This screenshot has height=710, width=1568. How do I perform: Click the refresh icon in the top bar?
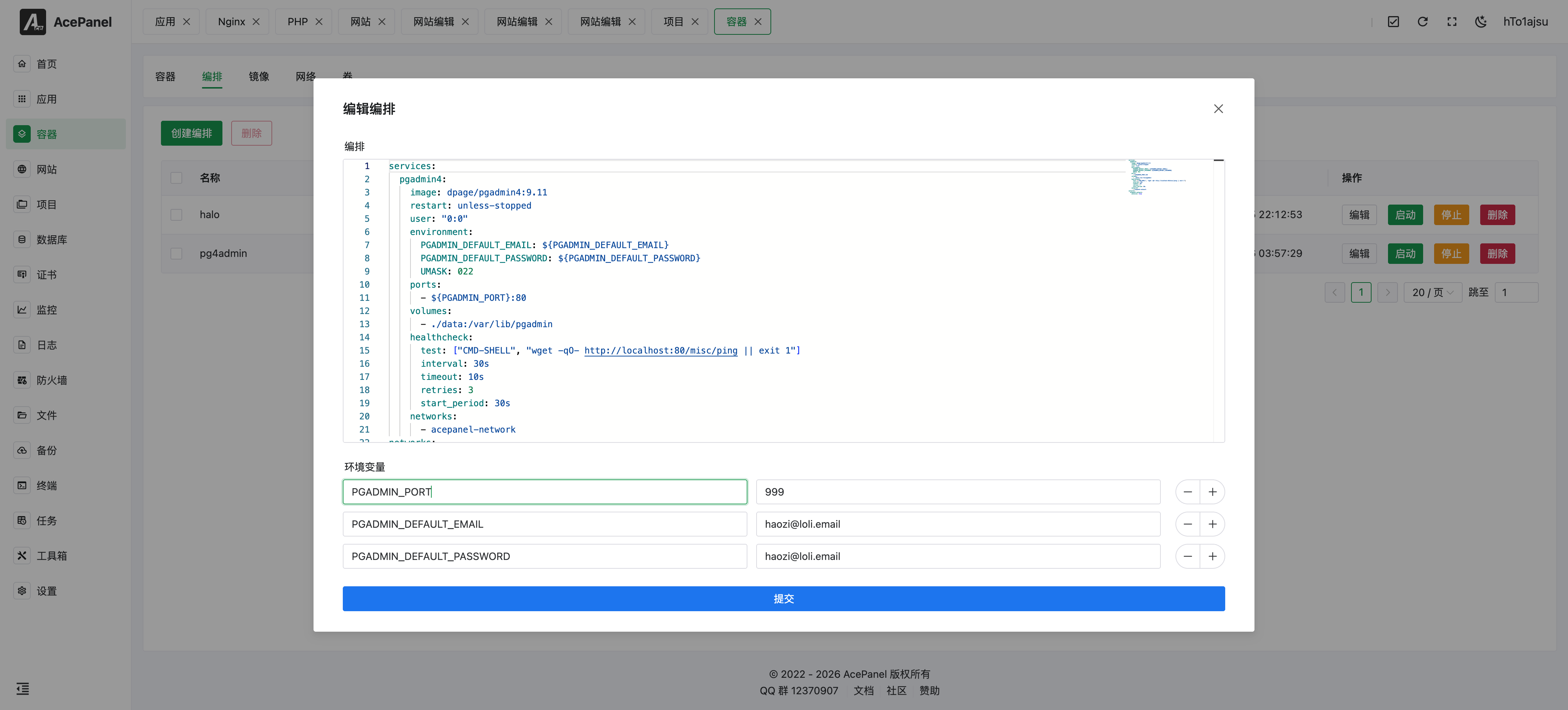click(1422, 22)
